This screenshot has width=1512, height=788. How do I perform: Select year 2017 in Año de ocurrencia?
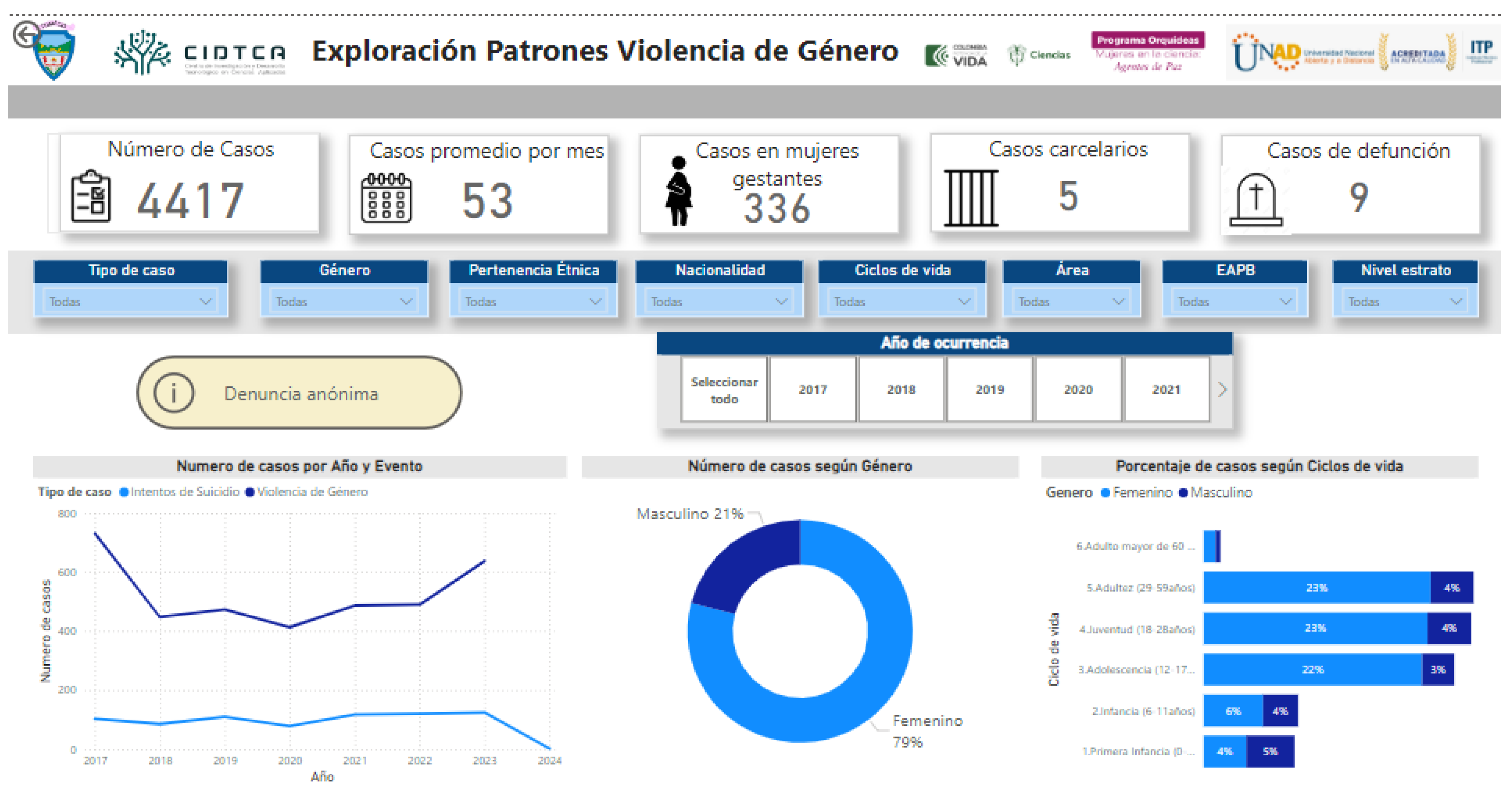click(812, 390)
